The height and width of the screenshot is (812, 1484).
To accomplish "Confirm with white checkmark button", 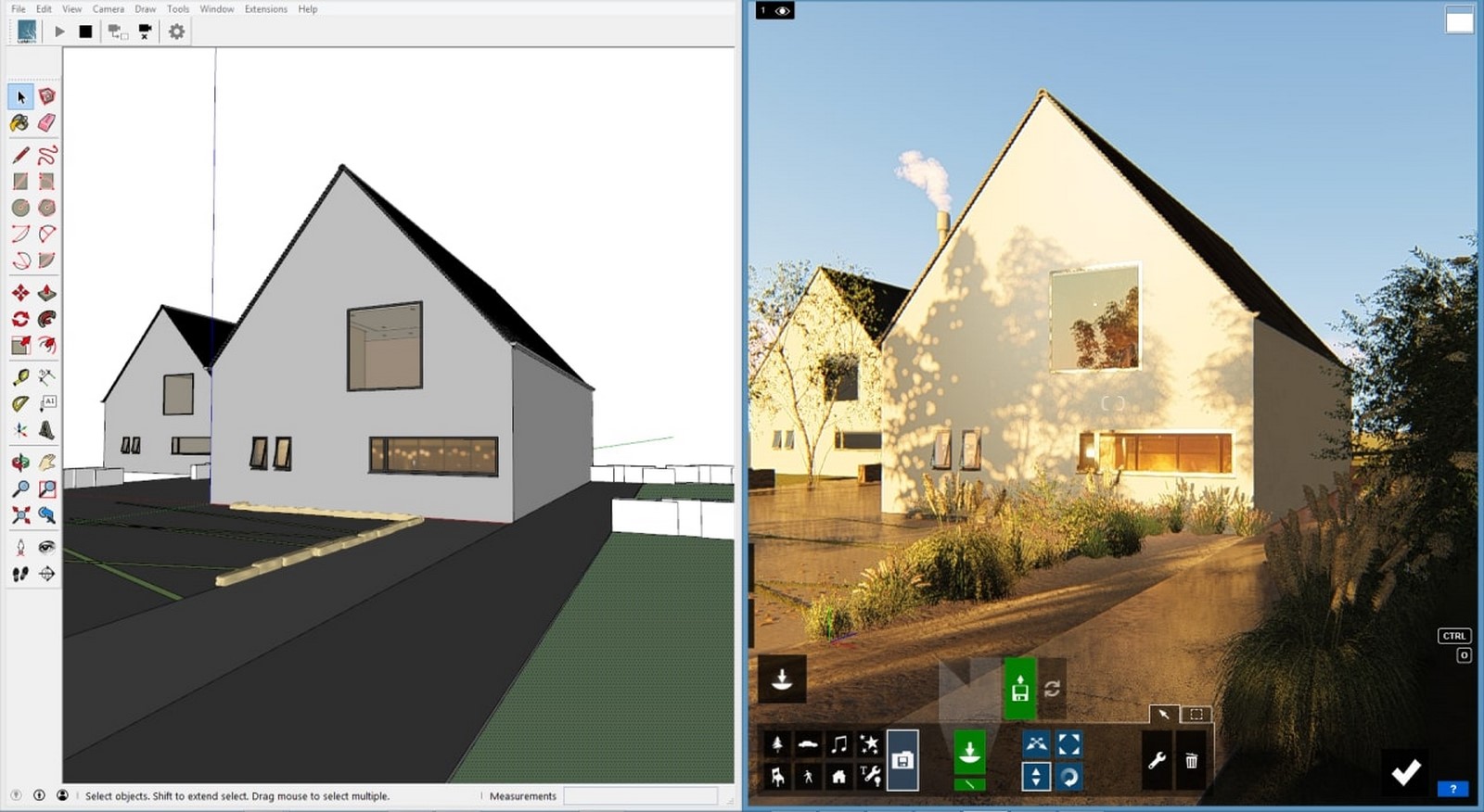I will (1405, 771).
